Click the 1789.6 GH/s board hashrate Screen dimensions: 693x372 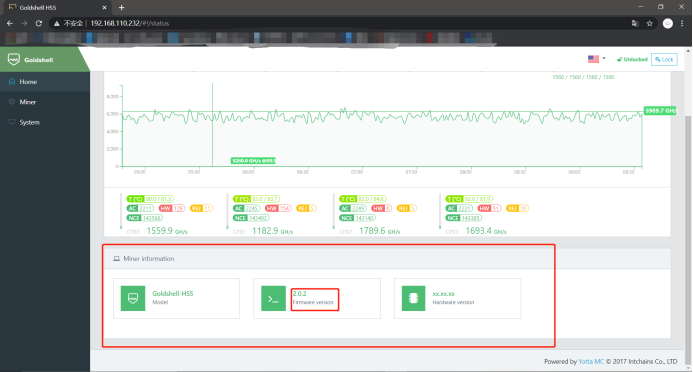coord(379,231)
